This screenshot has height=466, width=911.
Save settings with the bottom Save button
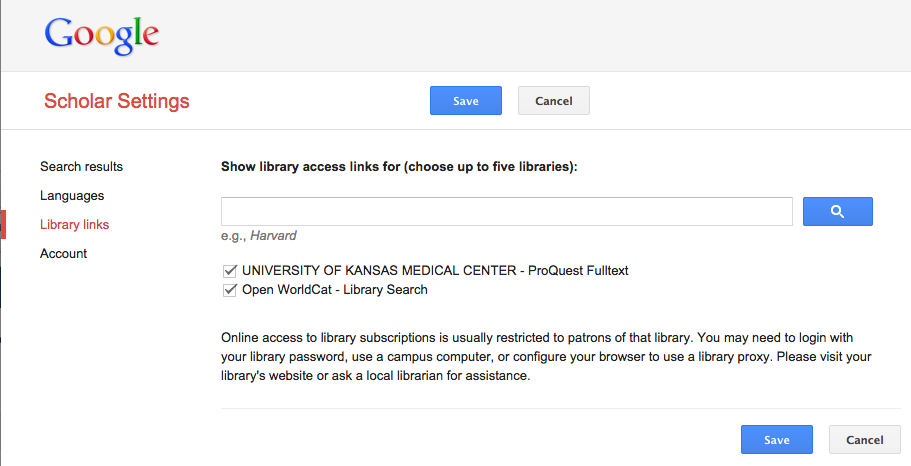point(777,440)
